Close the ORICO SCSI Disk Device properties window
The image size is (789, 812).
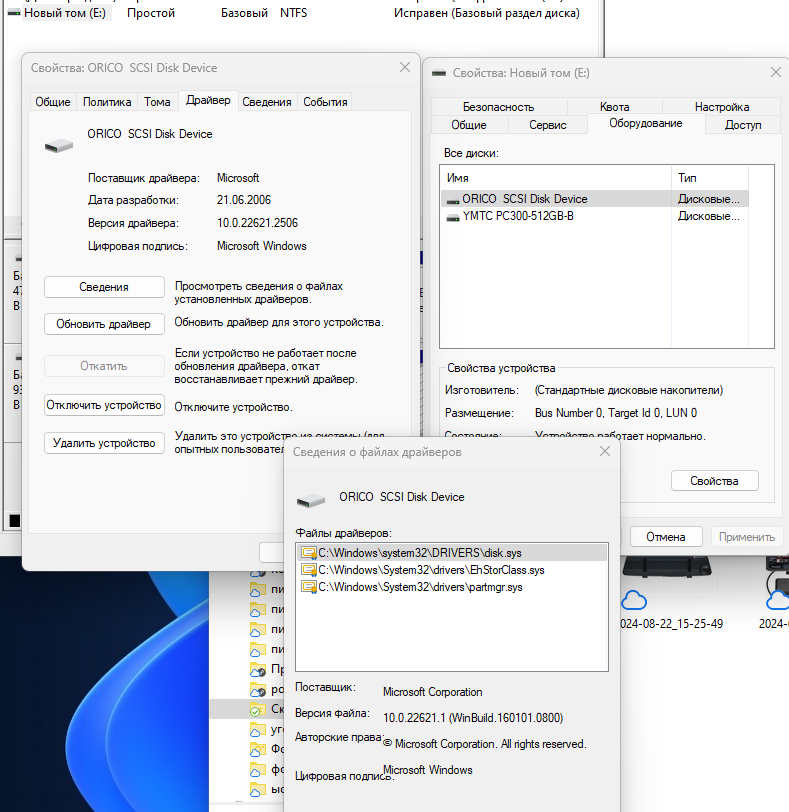tap(405, 67)
